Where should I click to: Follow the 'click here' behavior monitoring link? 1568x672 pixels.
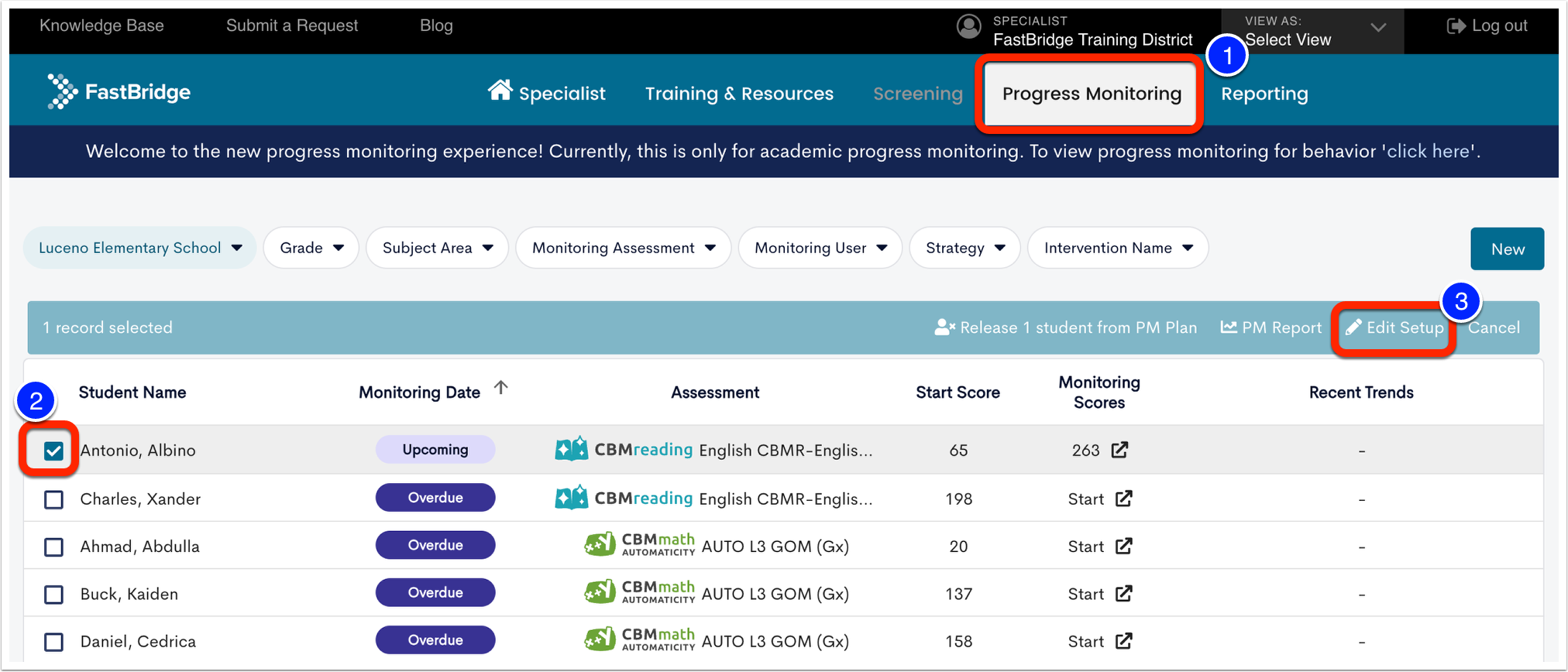(x=1428, y=151)
